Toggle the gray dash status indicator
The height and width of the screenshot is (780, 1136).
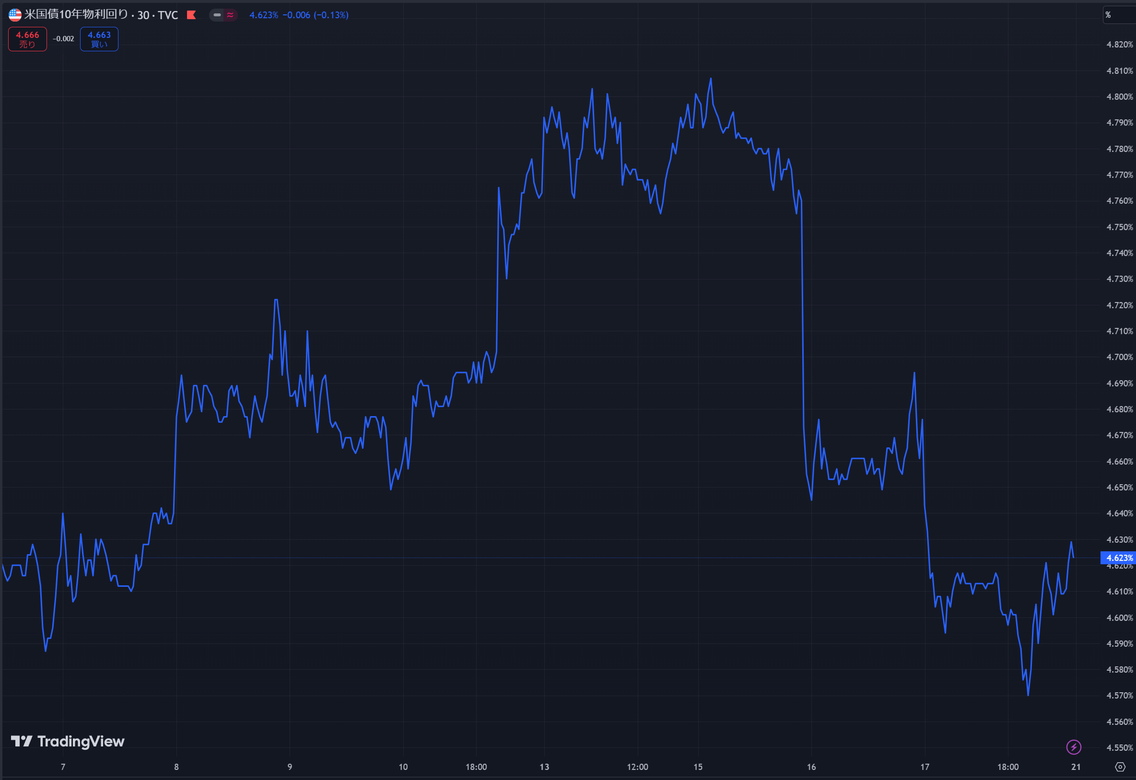(217, 15)
